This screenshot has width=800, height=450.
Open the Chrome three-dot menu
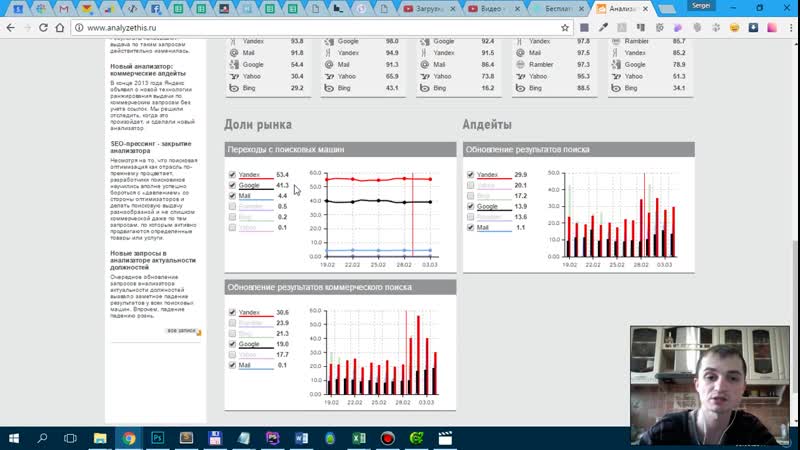pyautogui.click(x=791, y=28)
